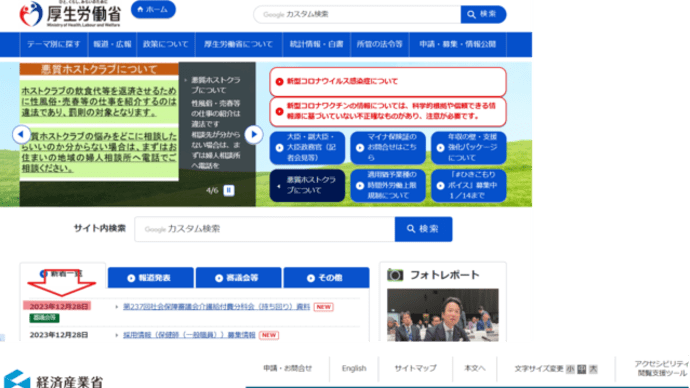Open 報道・広報 menu

coord(112,44)
